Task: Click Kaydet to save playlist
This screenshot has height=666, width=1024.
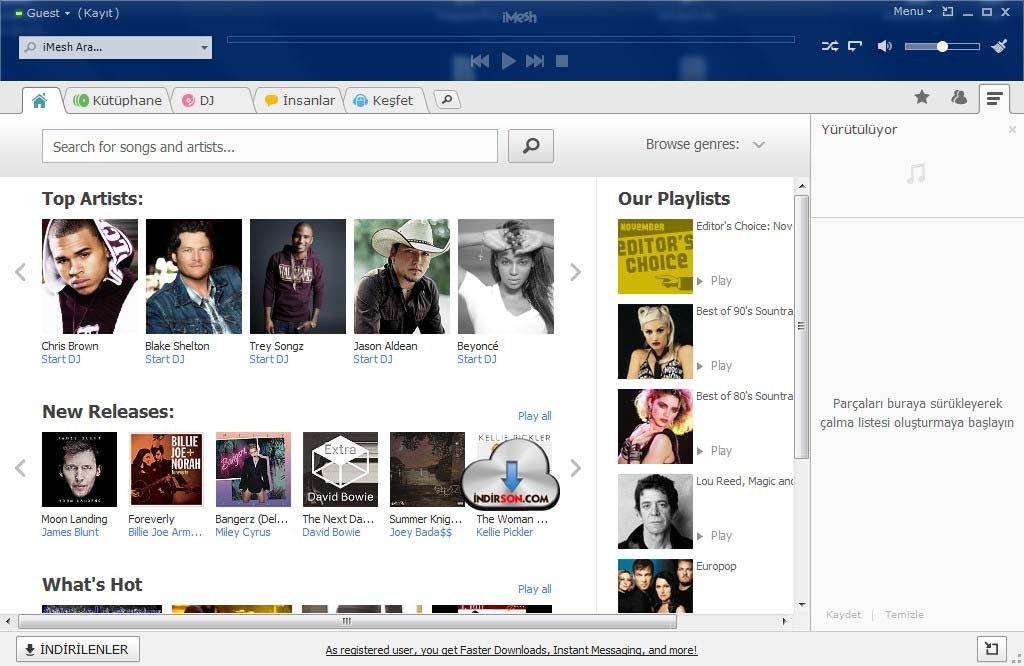Action: coord(843,614)
